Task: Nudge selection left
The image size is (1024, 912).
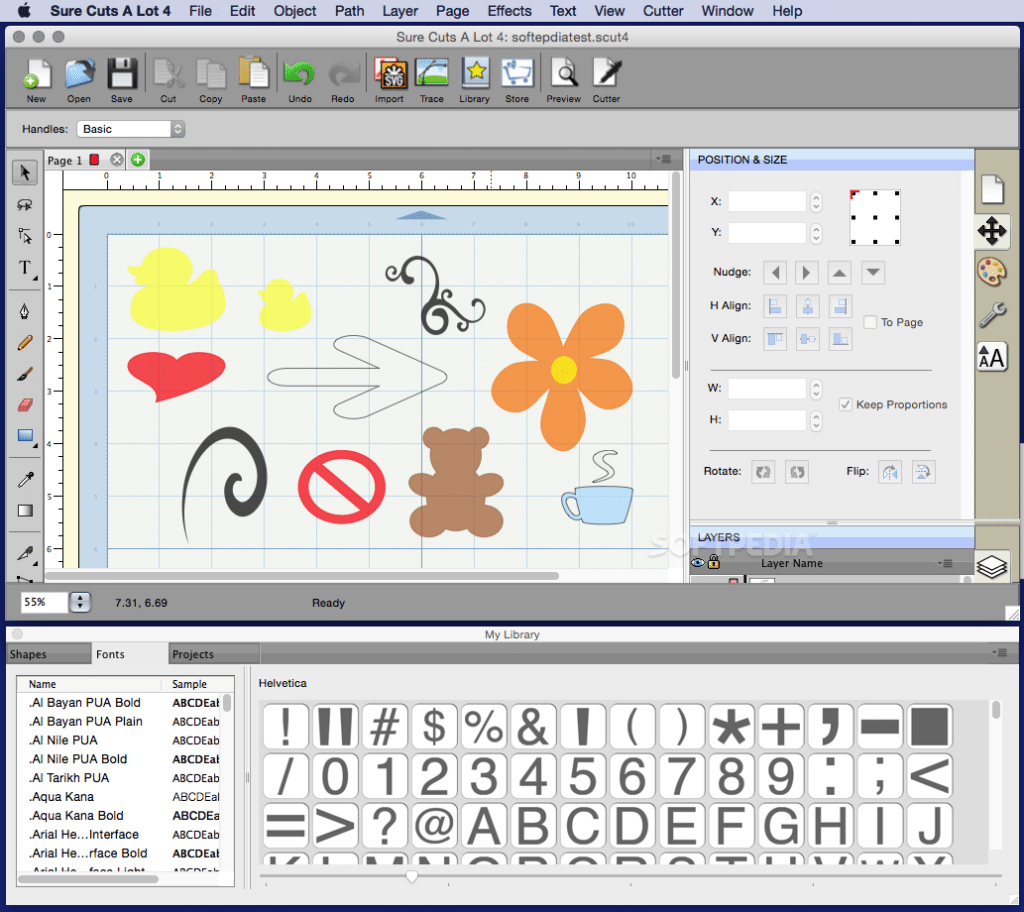Action: (775, 272)
